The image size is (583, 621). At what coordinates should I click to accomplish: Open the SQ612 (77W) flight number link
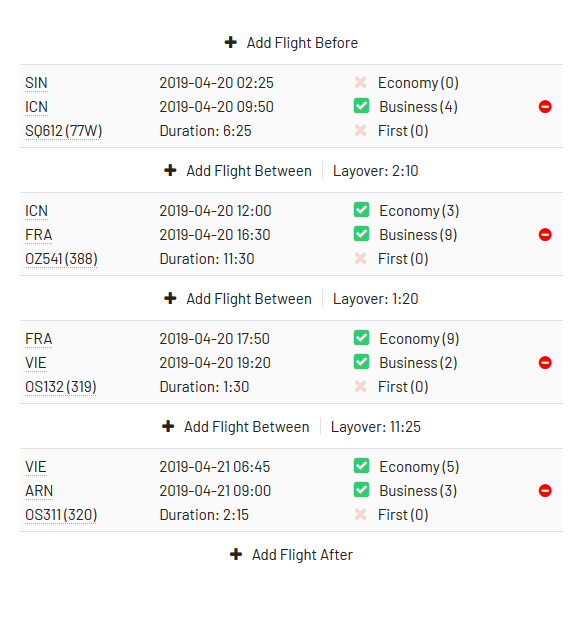(63, 131)
